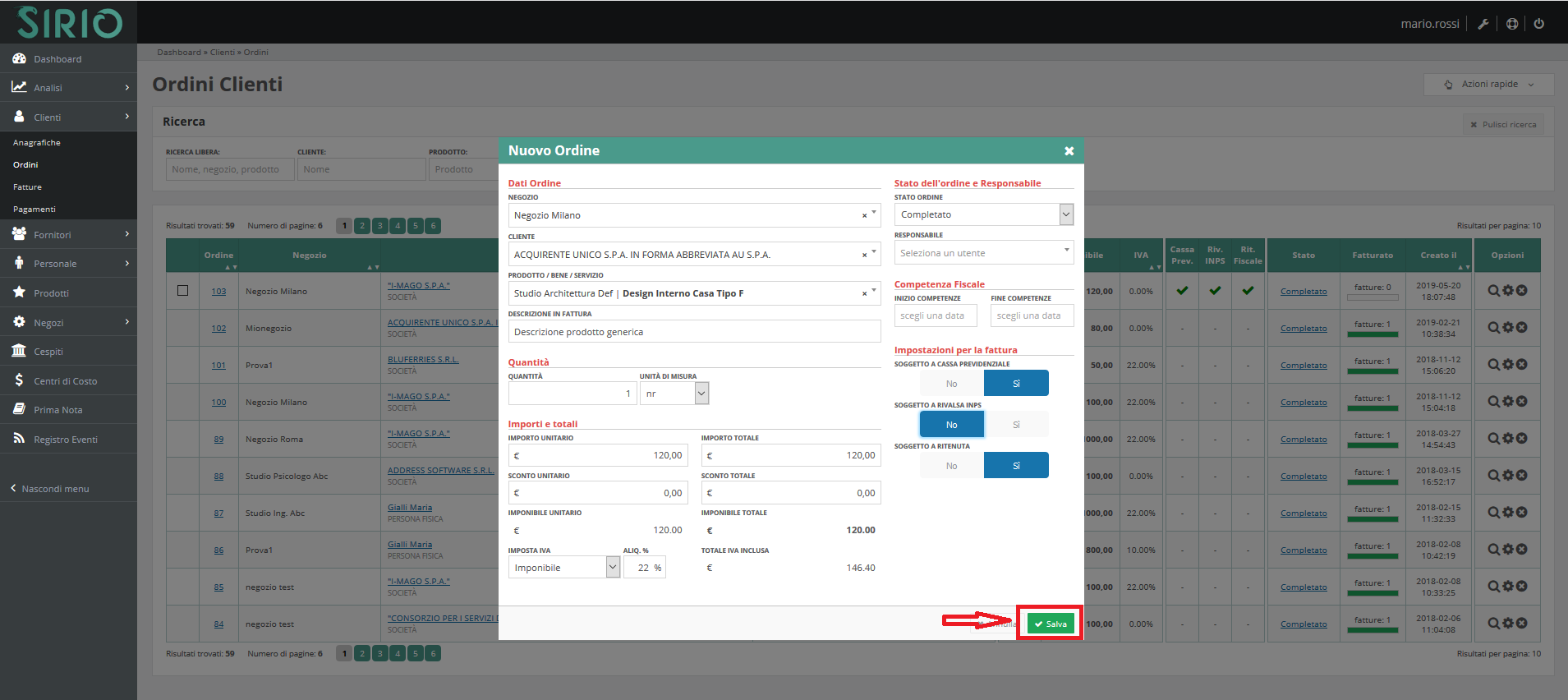Open Prima Nota menu item
The height and width of the screenshot is (700, 1568).
57,410
